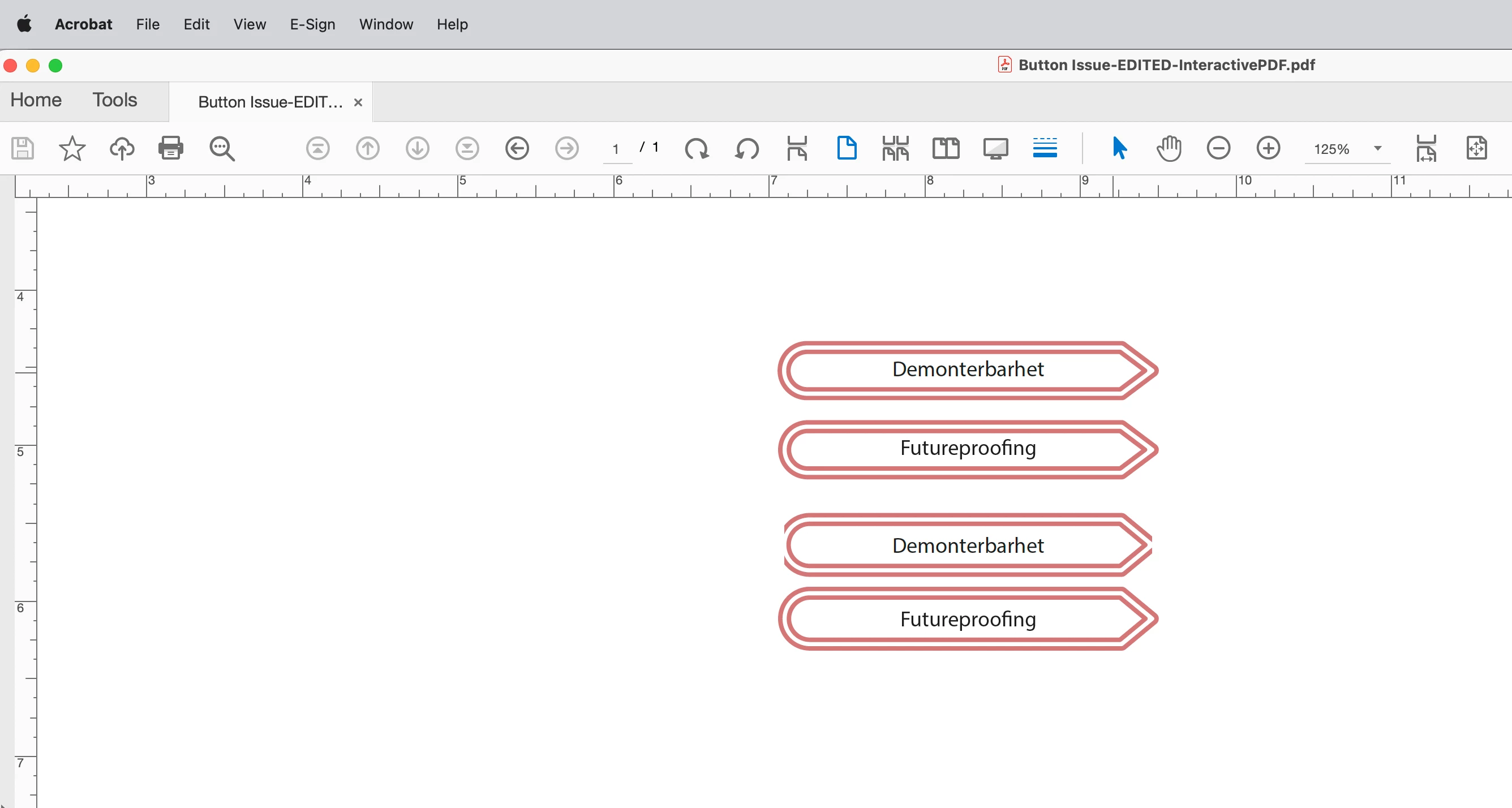Select the Hand pan tool
This screenshot has height=808, width=1512.
point(1169,148)
